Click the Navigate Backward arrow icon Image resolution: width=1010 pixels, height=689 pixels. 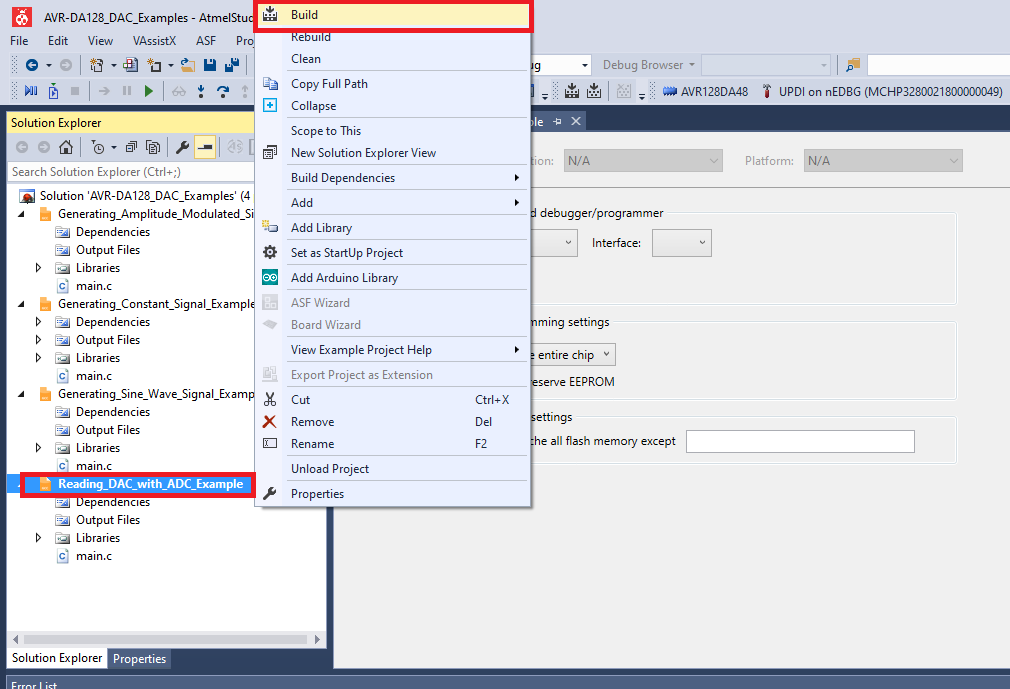click(32, 65)
